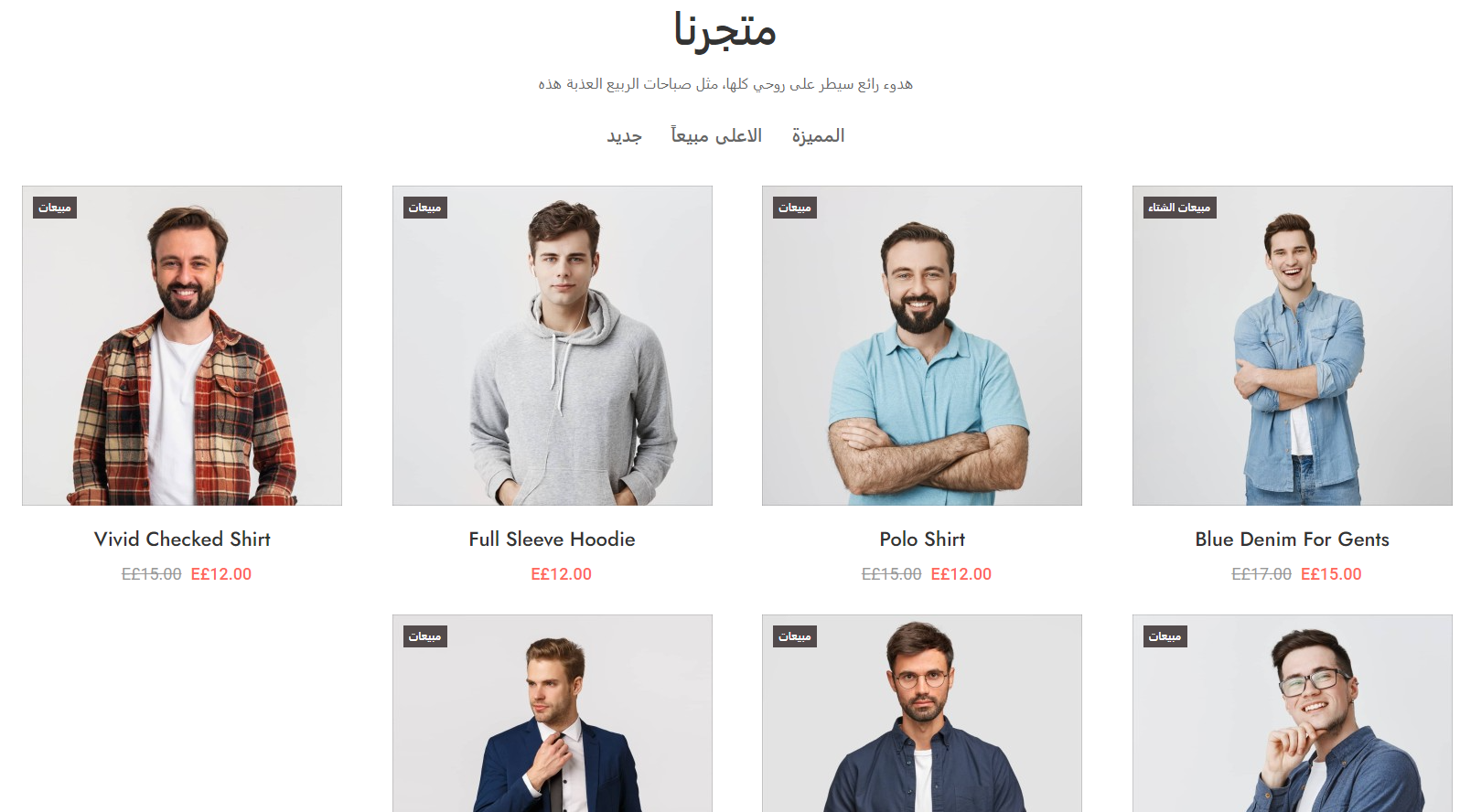This screenshot has width=1460, height=812.
Task: Open Vivid Checked Shirt product image
Action: point(182,346)
